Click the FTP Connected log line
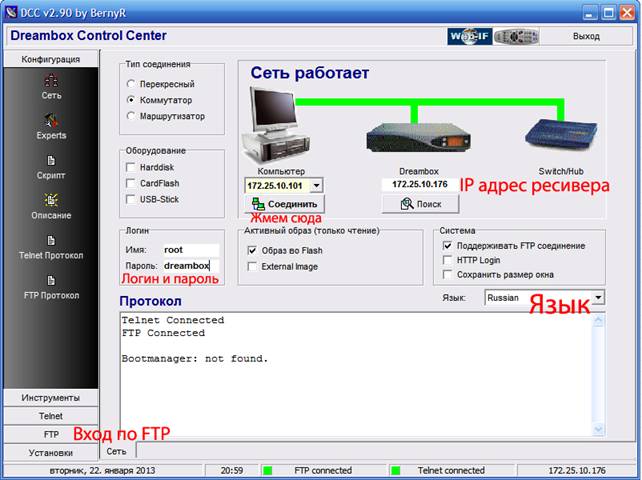The image size is (642, 480). click(163, 333)
